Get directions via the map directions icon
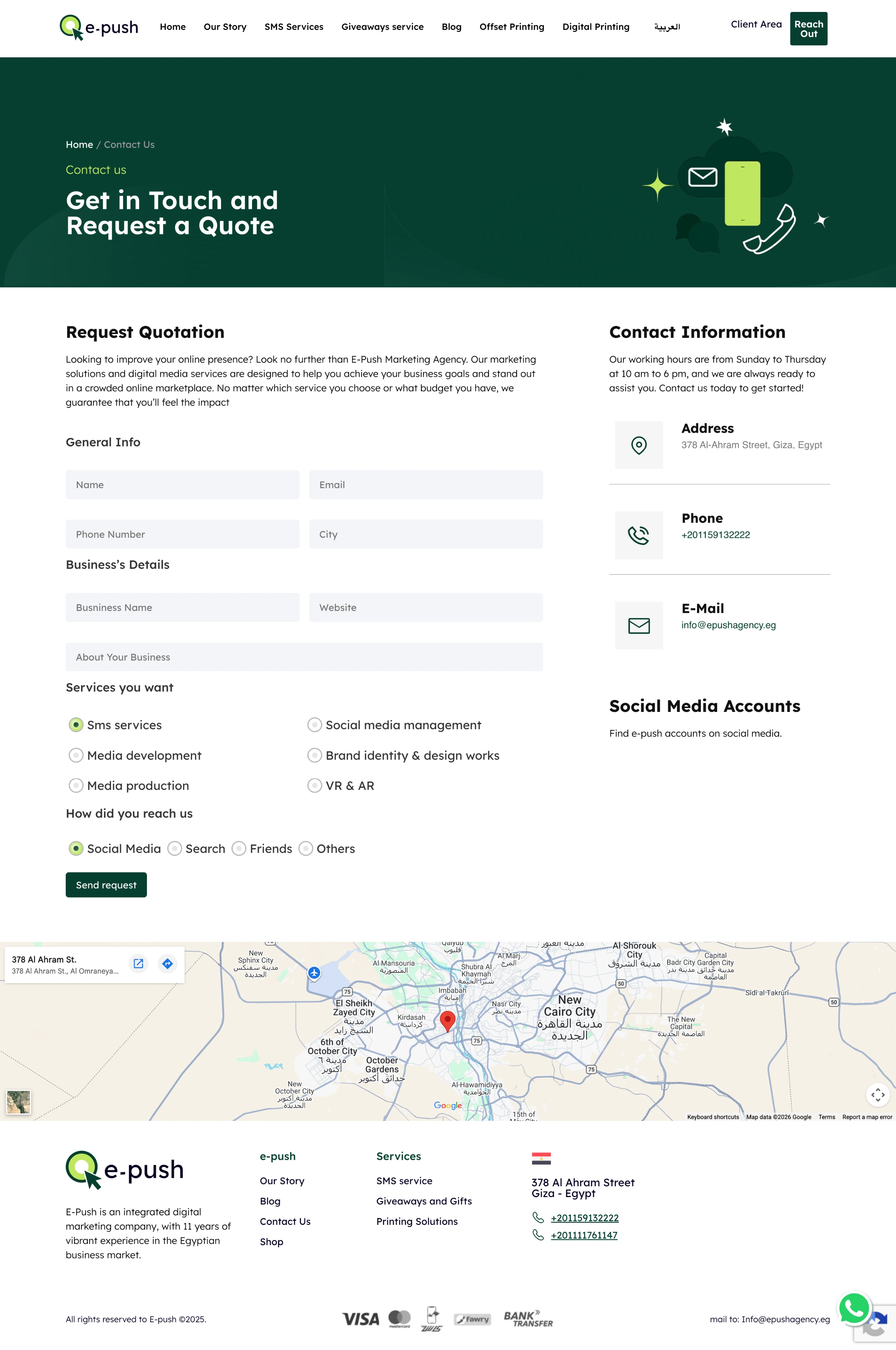This screenshot has height=1350, width=896. (167, 963)
